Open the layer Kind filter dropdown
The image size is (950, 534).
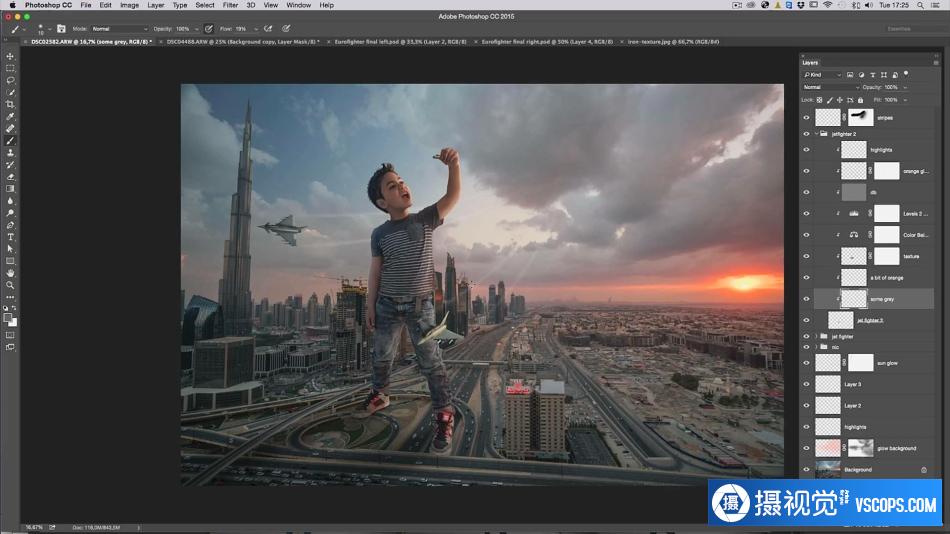[x=823, y=75]
